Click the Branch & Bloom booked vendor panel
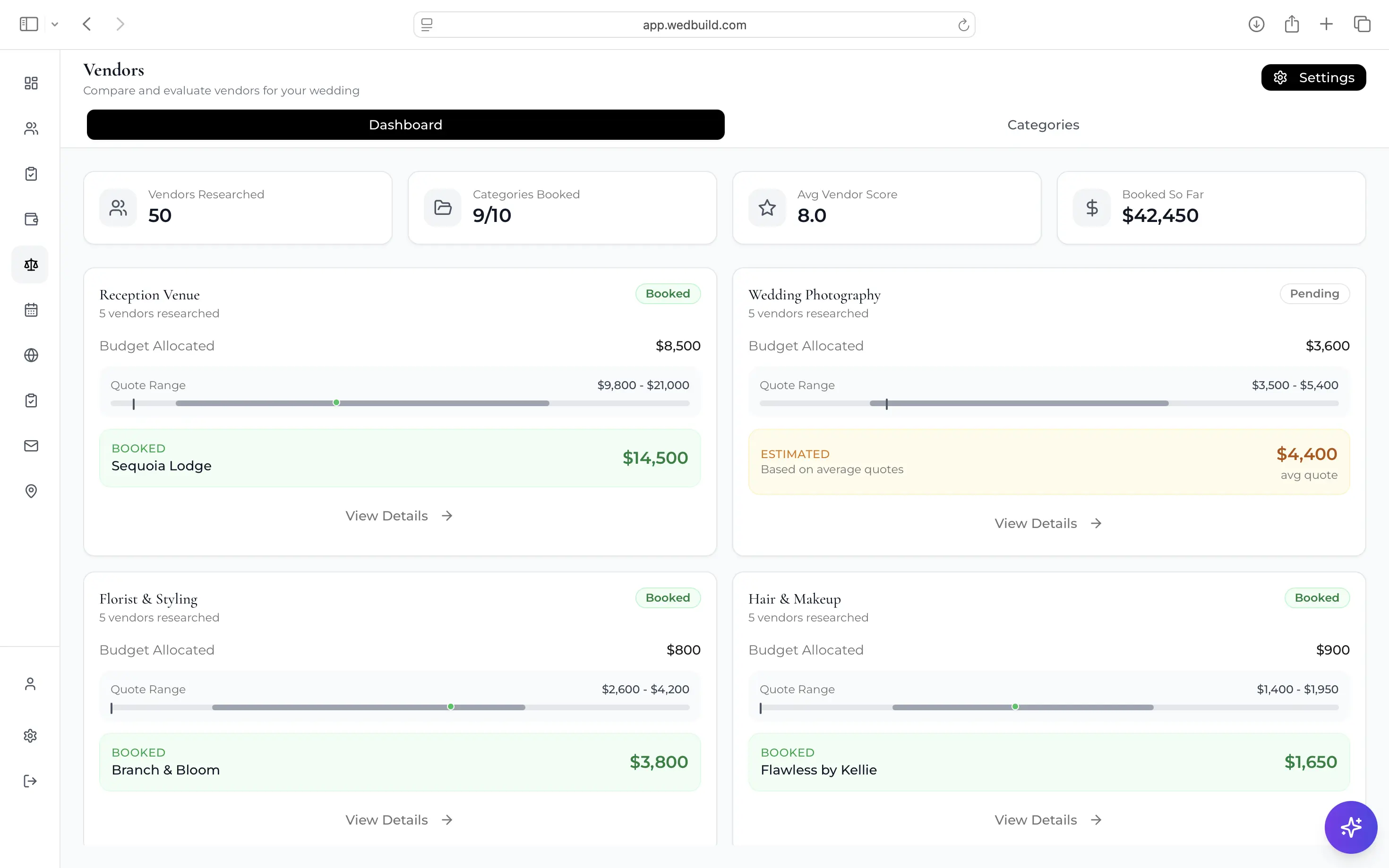This screenshot has height=868, width=1389. tap(400, 762)
